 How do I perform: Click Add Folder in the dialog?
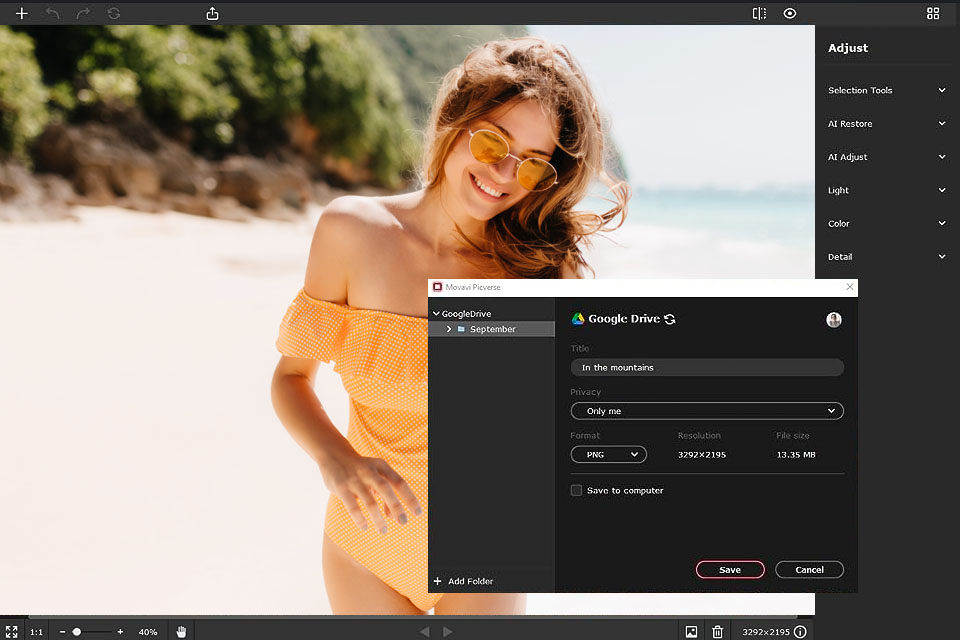coord(463,581)
